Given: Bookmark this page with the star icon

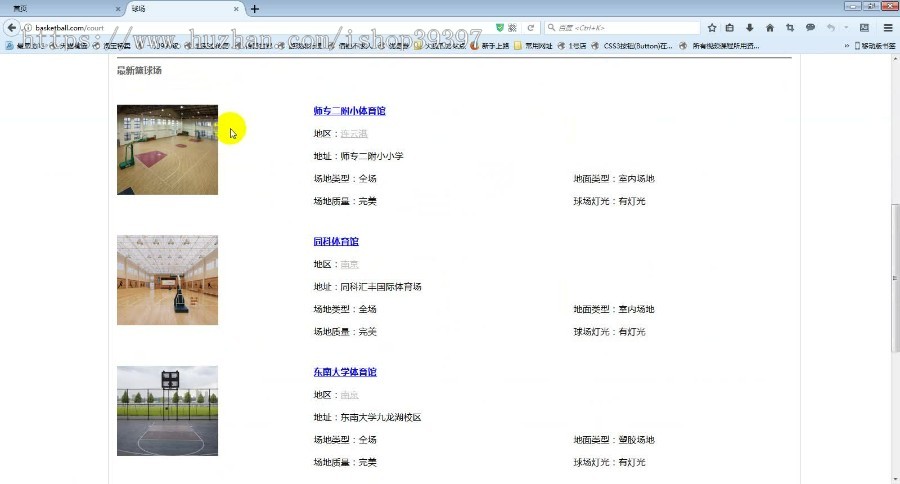Looking at the screenshot, I should tap(712, 28).
